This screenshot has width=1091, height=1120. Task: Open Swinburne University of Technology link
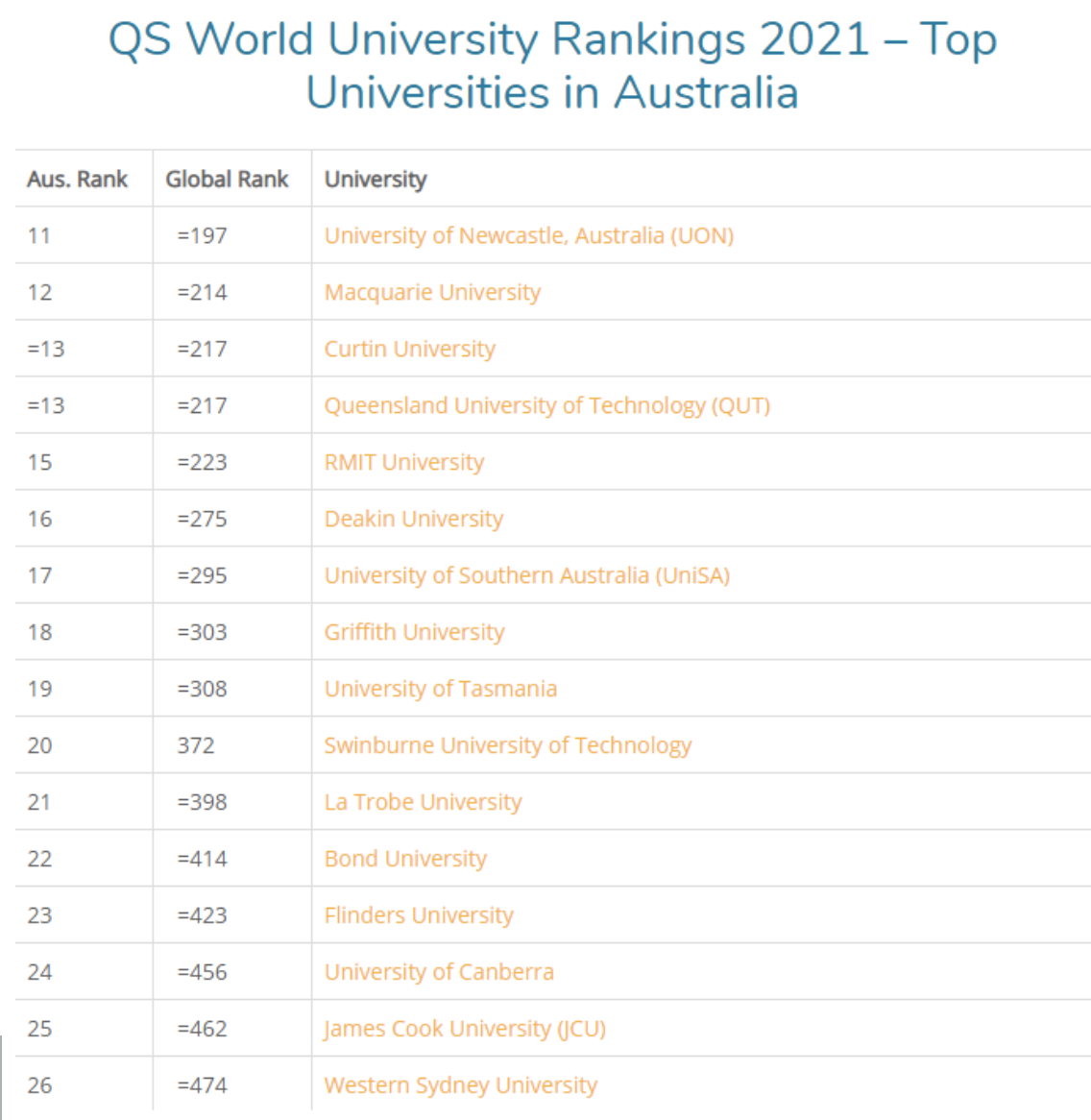pos(508,745)
